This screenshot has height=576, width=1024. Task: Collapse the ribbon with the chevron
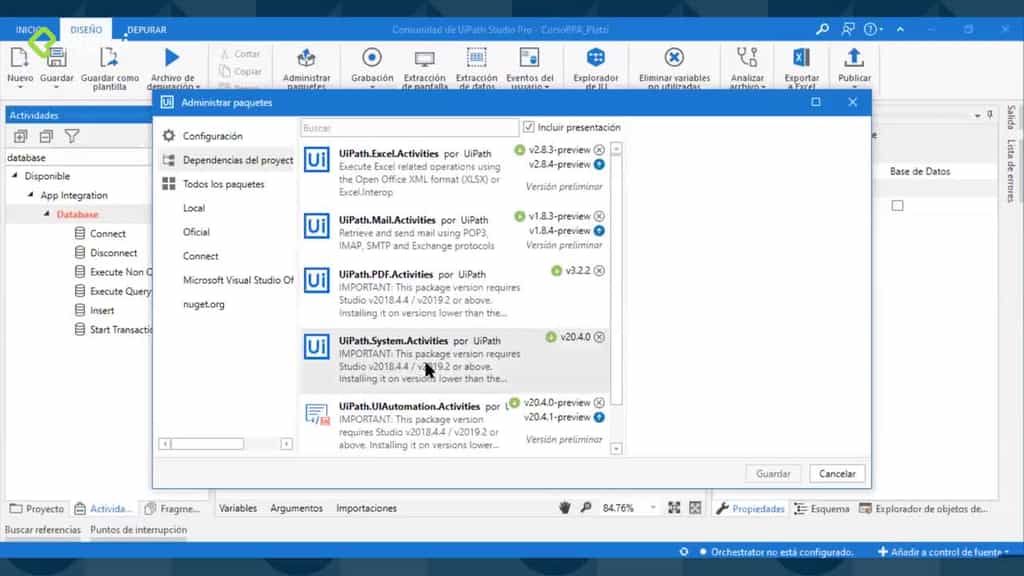[x=900, y=29]
